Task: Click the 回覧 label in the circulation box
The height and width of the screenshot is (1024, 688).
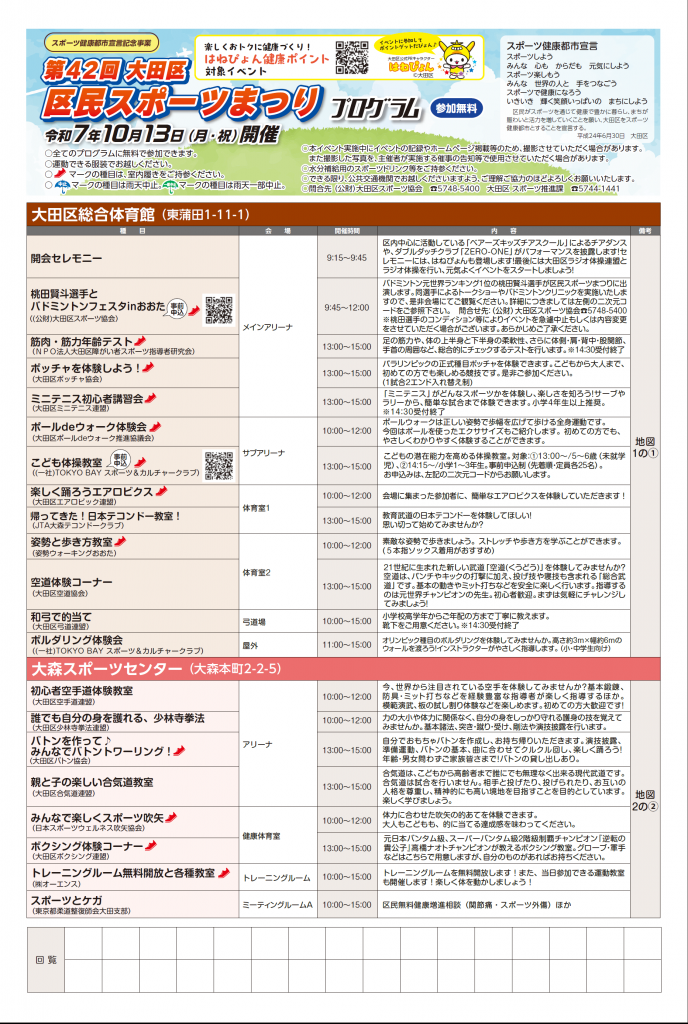Action: tap(46, 960)
